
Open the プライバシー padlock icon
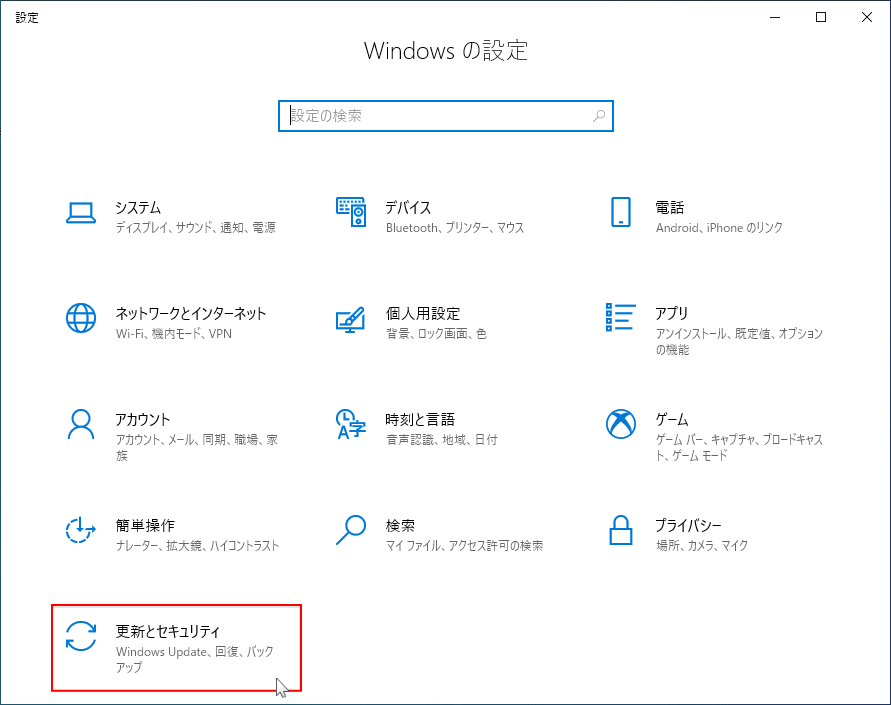[621, 530]
